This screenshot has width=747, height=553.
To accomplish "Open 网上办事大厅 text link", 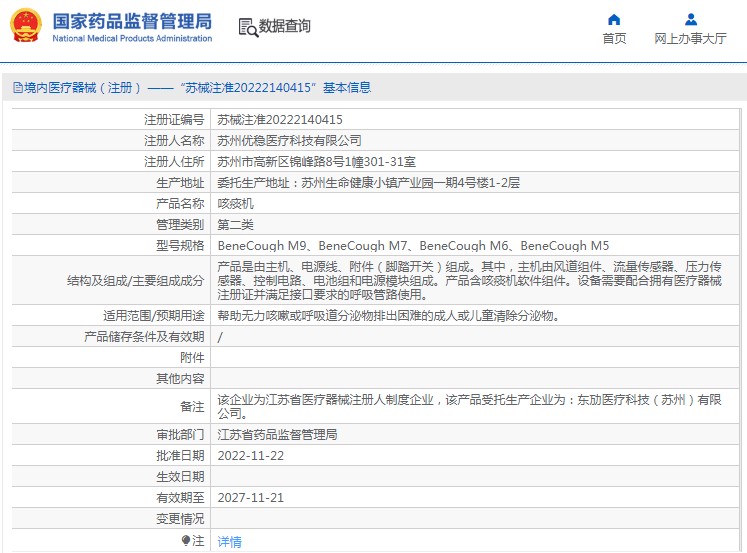I will 690,39.
